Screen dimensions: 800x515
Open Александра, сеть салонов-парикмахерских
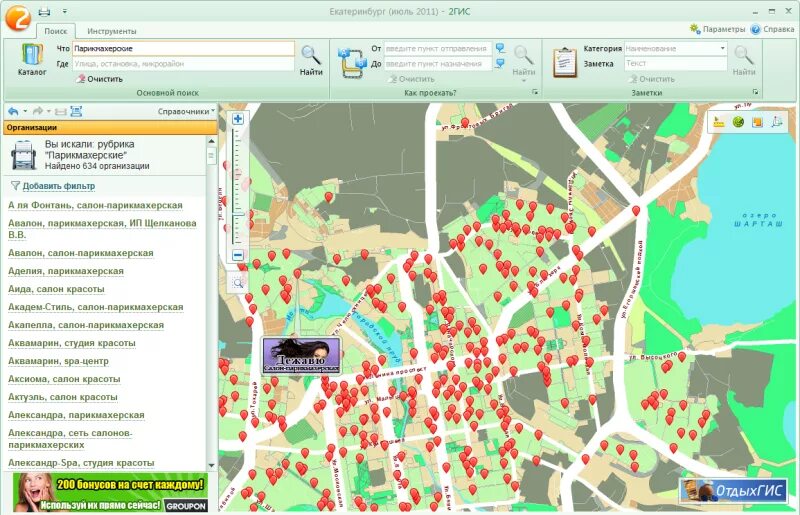click(x=70, y=439)
